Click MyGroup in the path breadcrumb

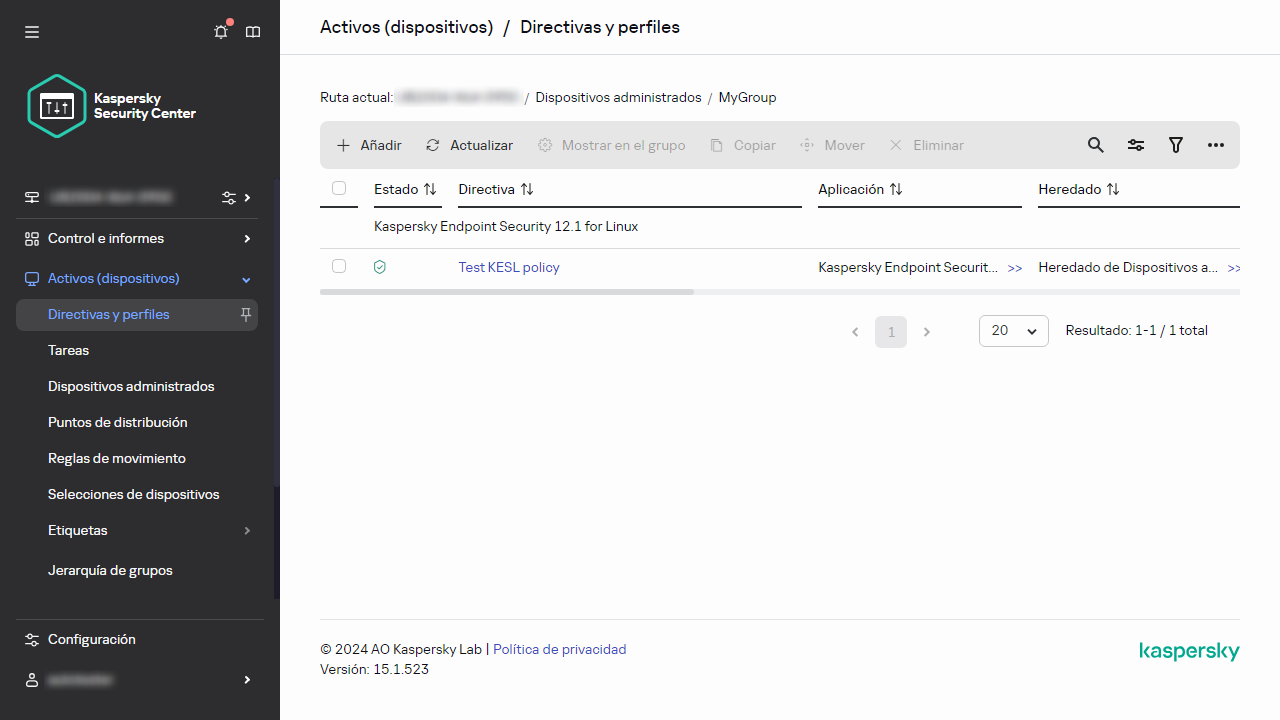click(747, 97)
